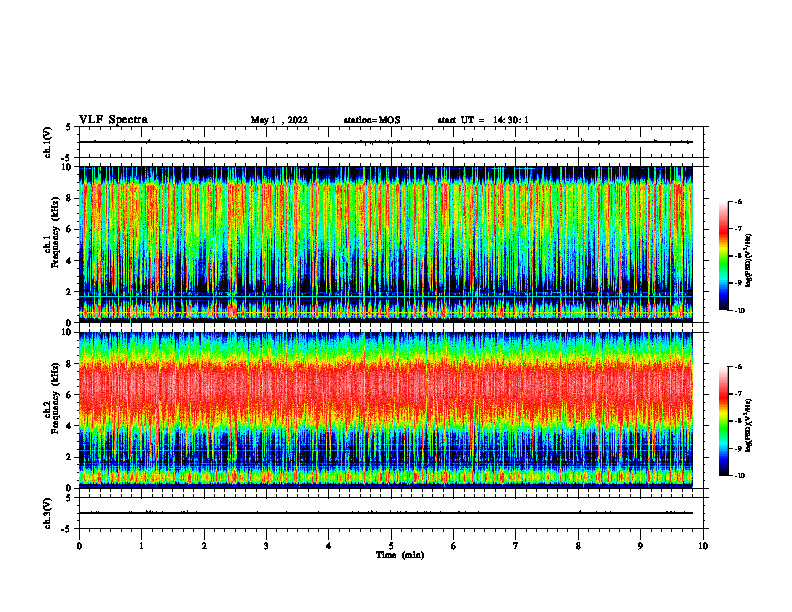Click the ch.2 color bar PSD unit label
Image resolution: width=792 pixels, height=612 pixels.
pyautogui.click(x=749, y=426)
